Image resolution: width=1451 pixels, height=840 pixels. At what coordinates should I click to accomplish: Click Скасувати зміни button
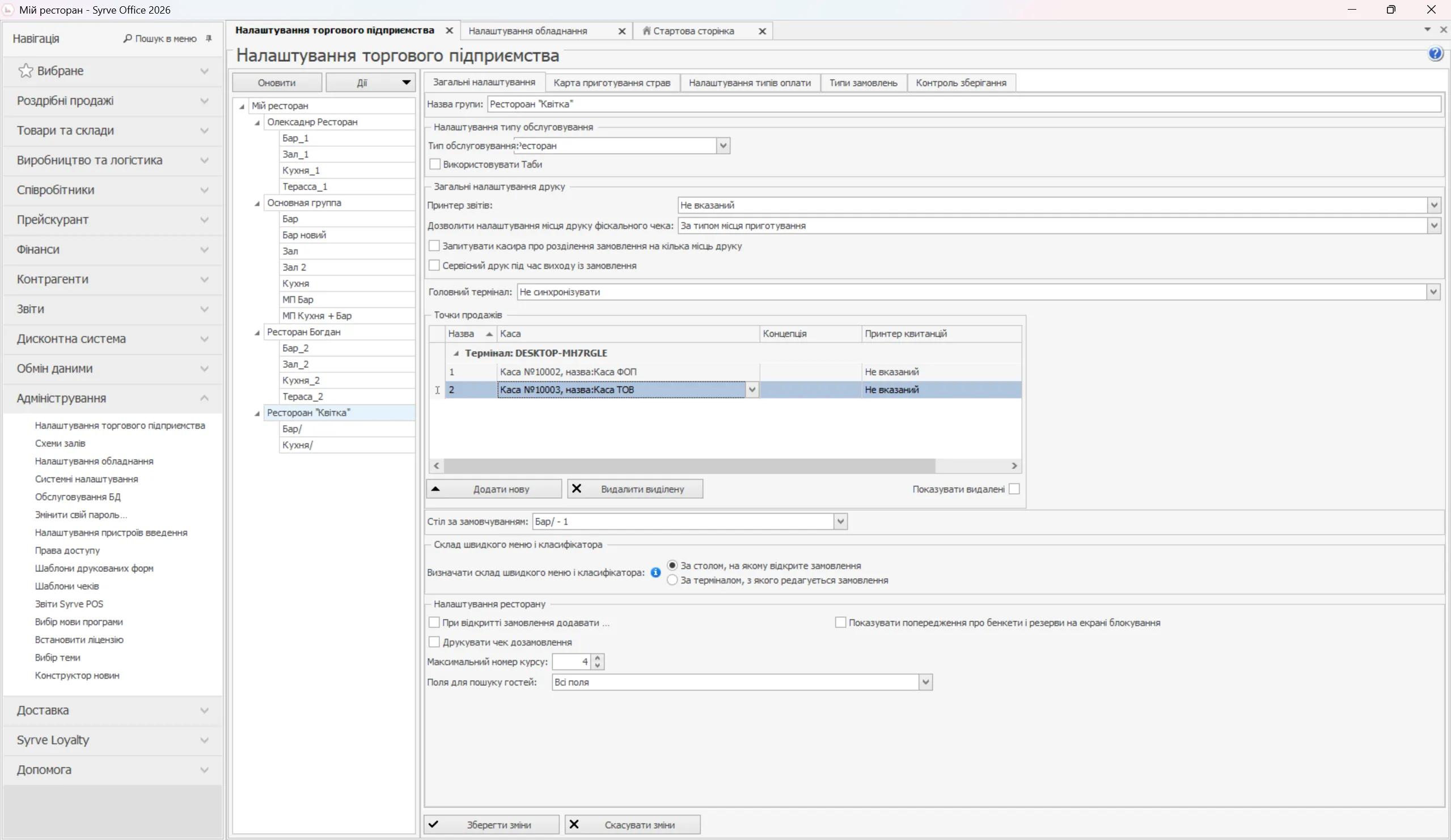633,825
